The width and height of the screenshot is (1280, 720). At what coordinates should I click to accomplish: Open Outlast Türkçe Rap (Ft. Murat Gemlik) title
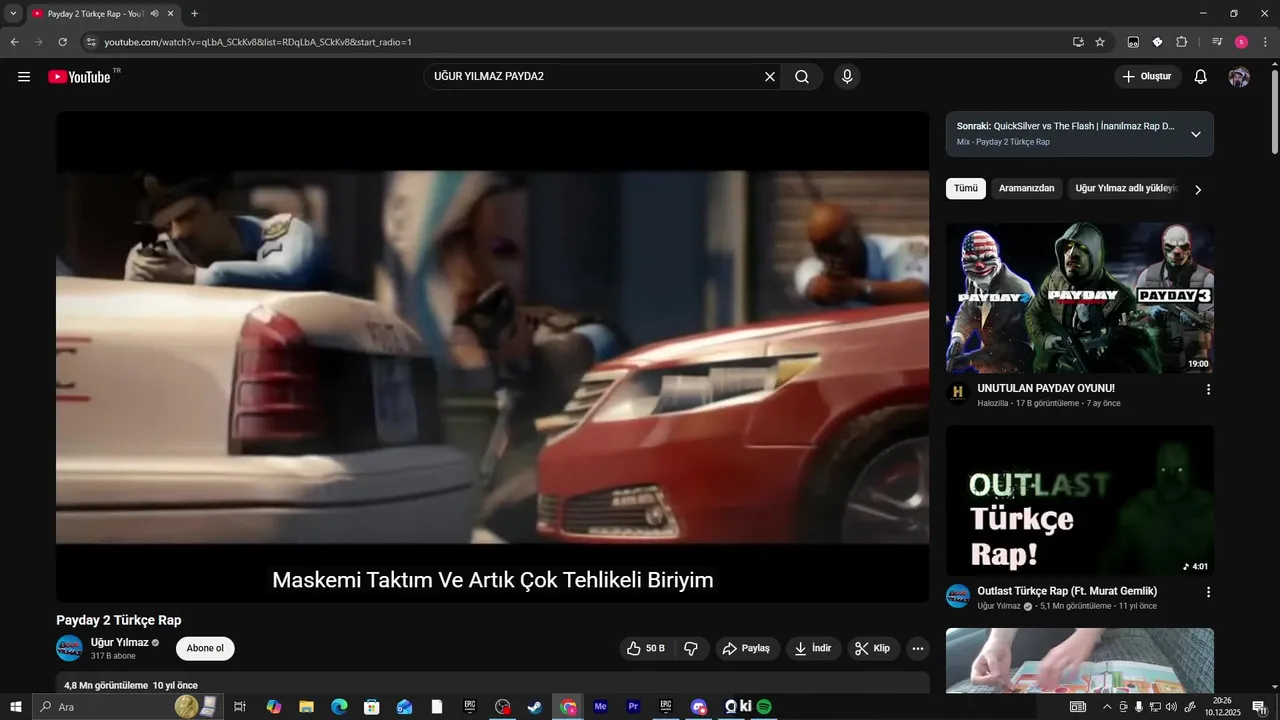pyautogui.click(x=1067, y=591)
